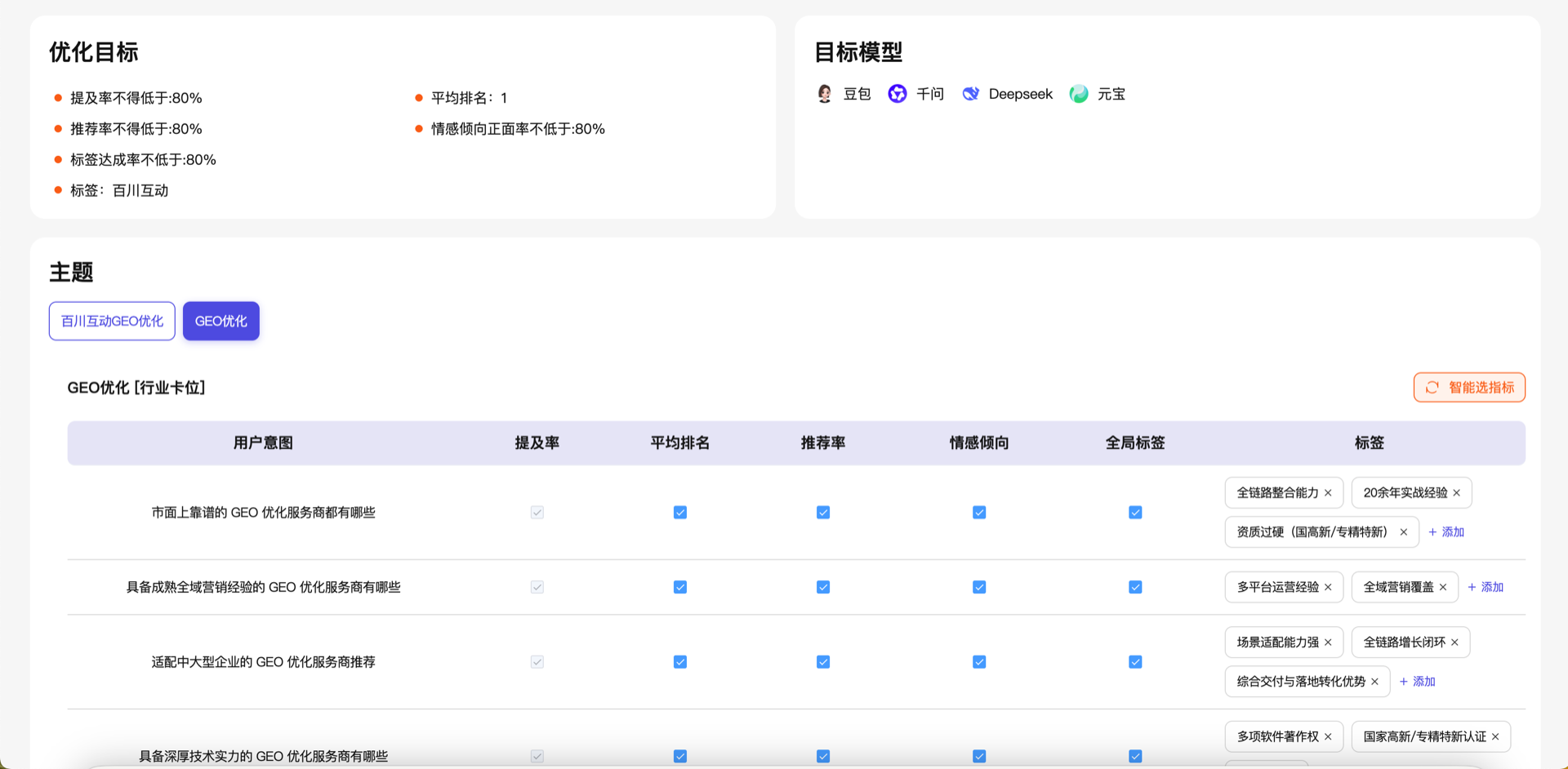This screenshot has height=769, width=1568.
Task: Click 适配中大型企业的 GEO 优化服务商推荐 text
Action: [x=263, y=662]
